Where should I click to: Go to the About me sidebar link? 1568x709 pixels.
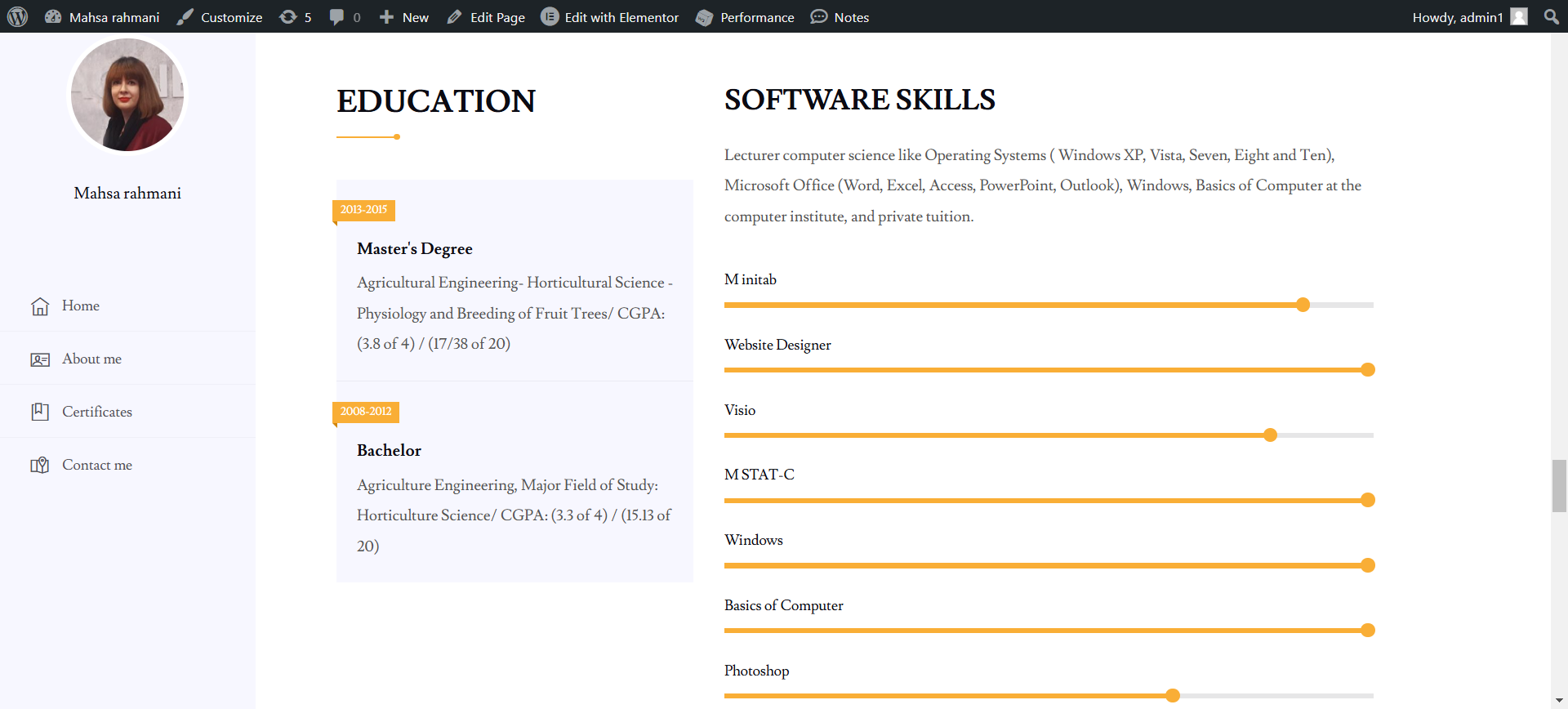pyautogui.click(x=91, y=359)
